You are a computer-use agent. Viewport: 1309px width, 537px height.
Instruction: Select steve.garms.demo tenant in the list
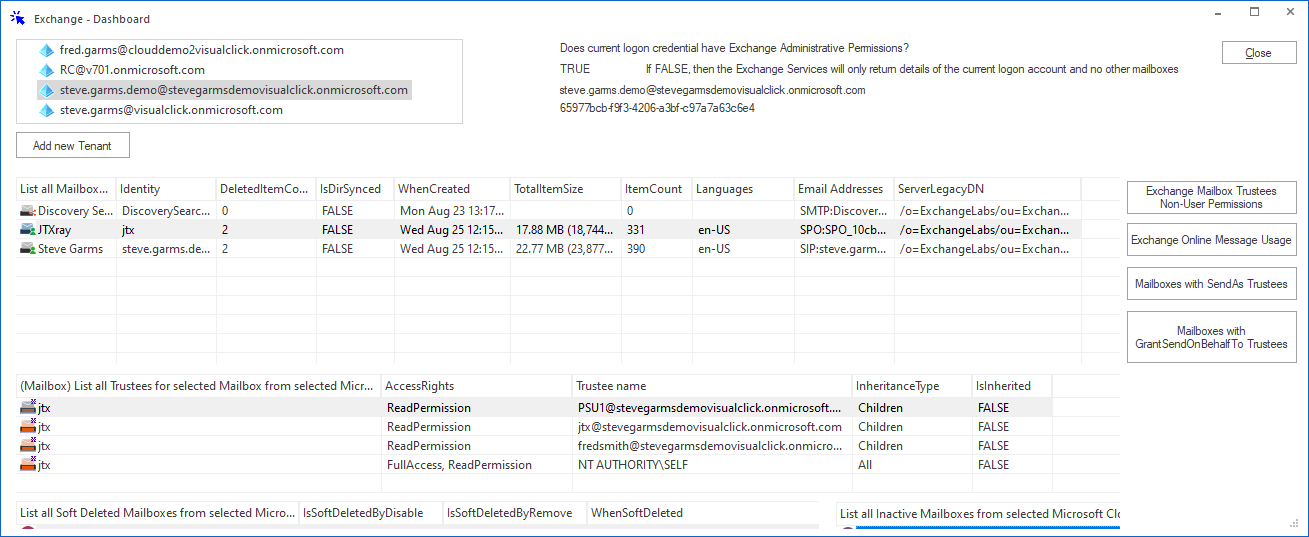pos(233,90)
